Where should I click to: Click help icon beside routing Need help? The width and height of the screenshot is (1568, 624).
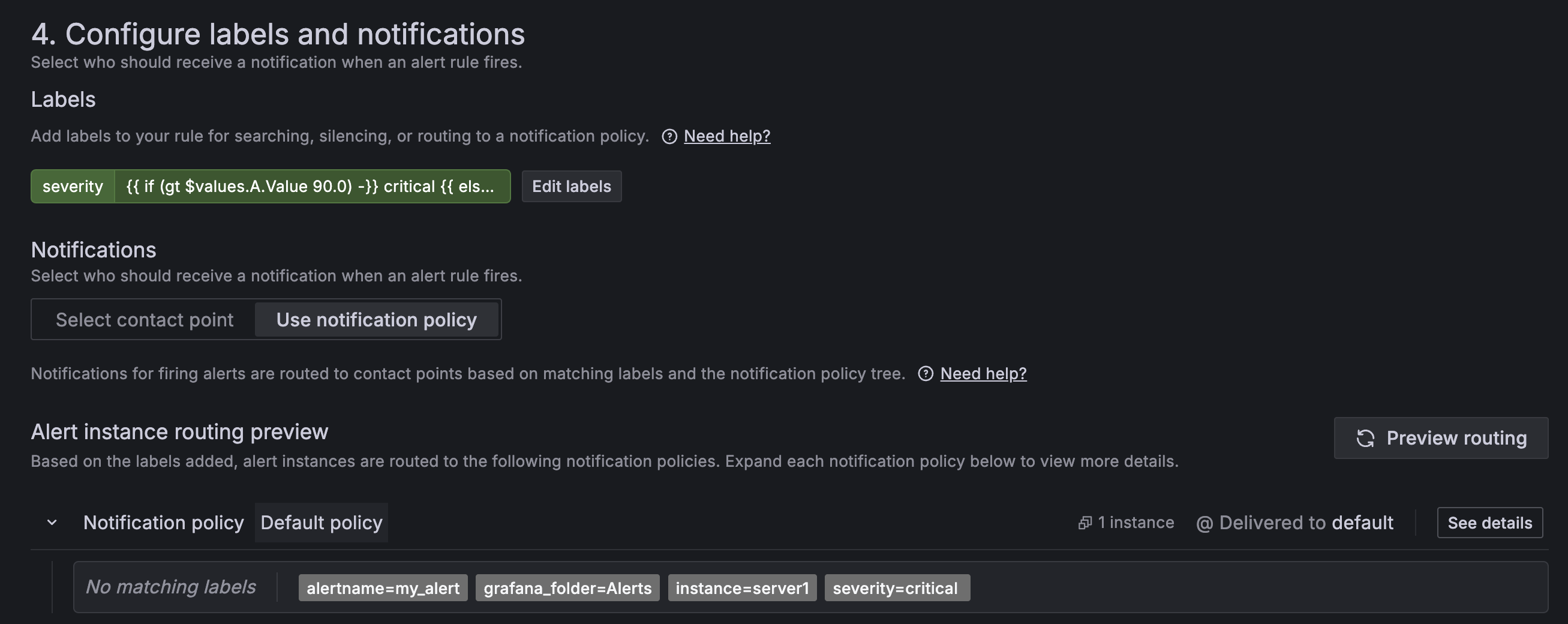coord(925,374)
